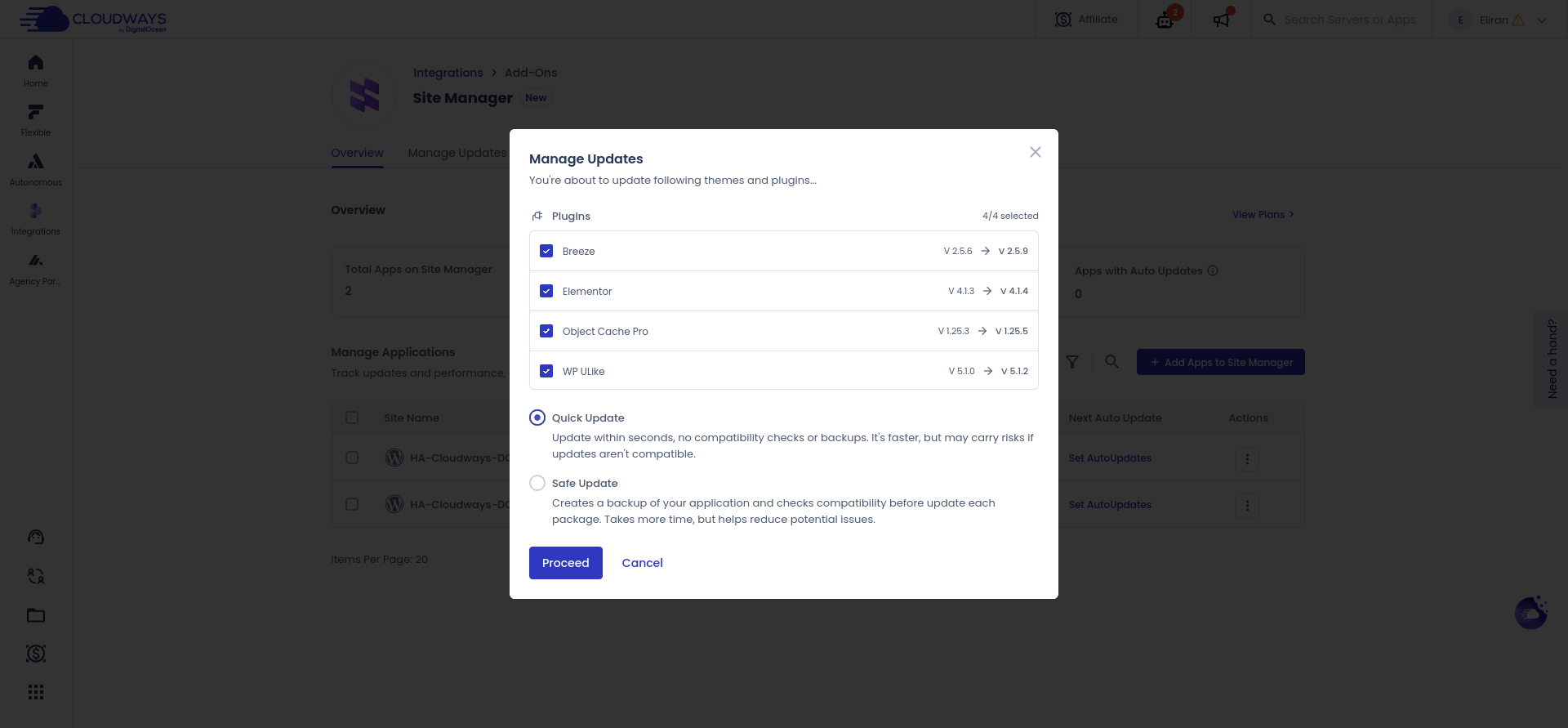Click the Site Manager logo icon
This screenshot has height=728, width=1568.
(364, 95)
